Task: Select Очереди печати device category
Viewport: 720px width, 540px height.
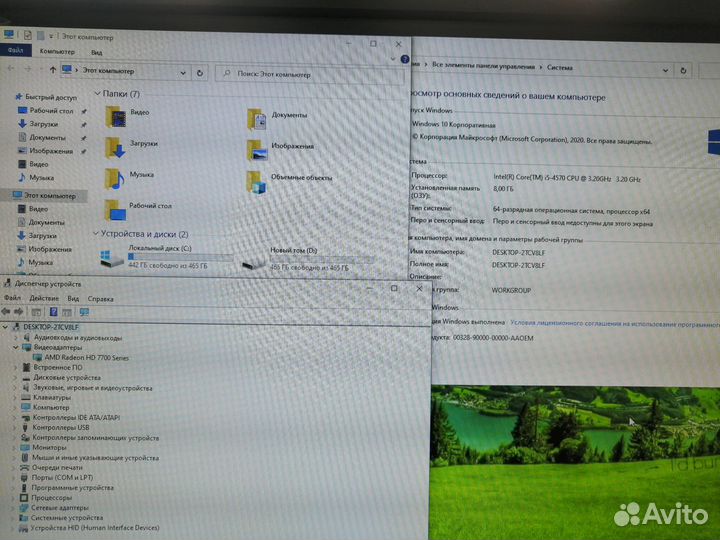Action: [x=57, y=467]
